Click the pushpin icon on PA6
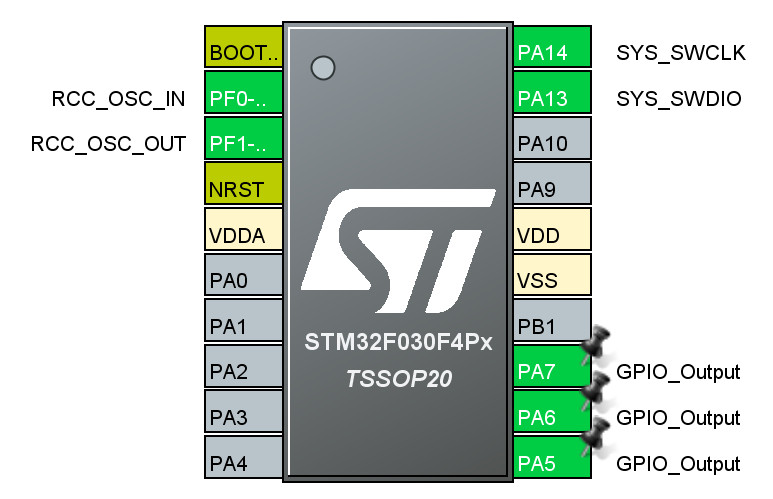This screenshot has height=499, width=773. tap(596, 390)
